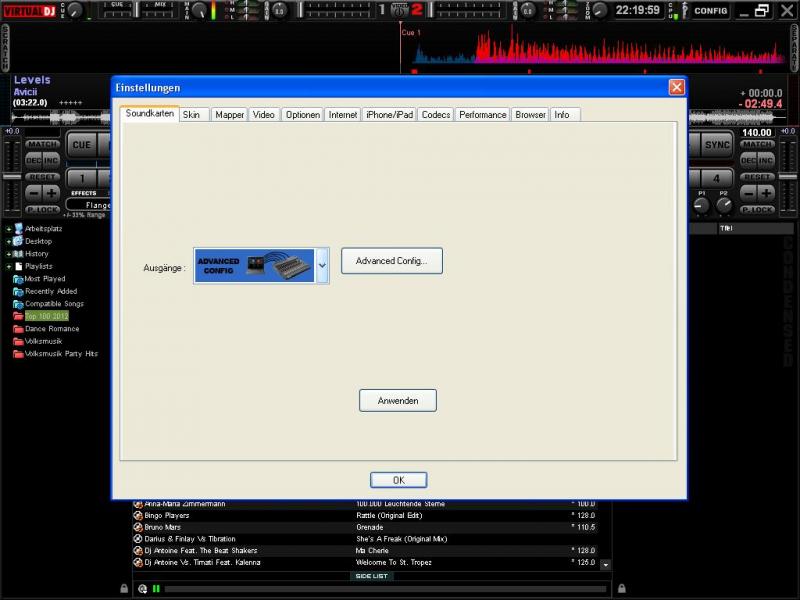This screenshot has width=800, height=600.
Task: Click the left deck pitch minus button
Action: point(34,193)
